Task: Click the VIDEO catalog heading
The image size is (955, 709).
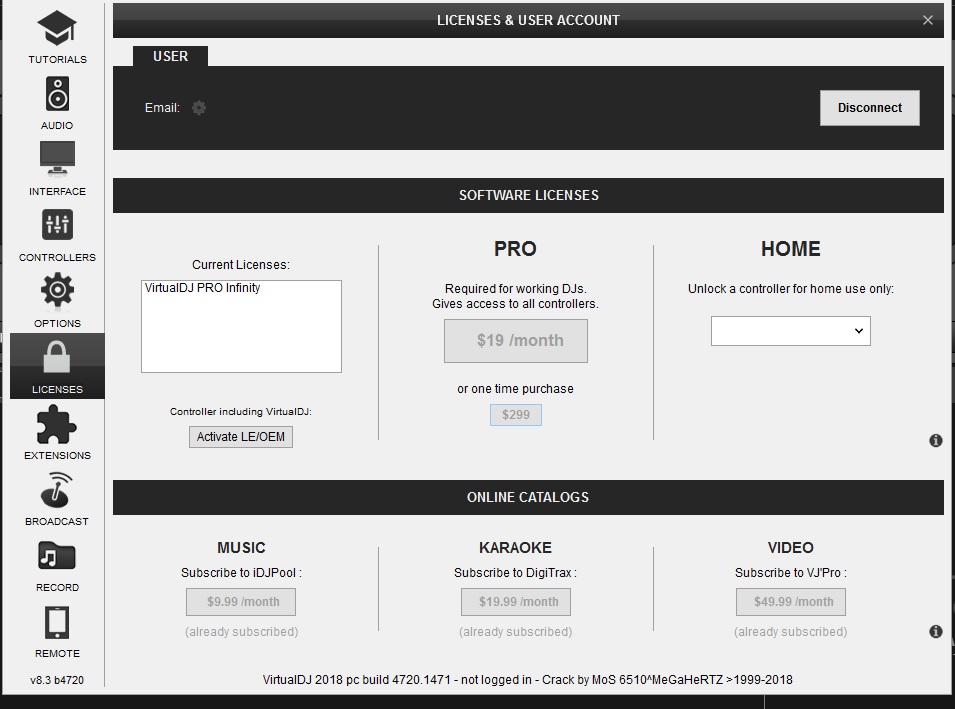Action: coord(791,548)
